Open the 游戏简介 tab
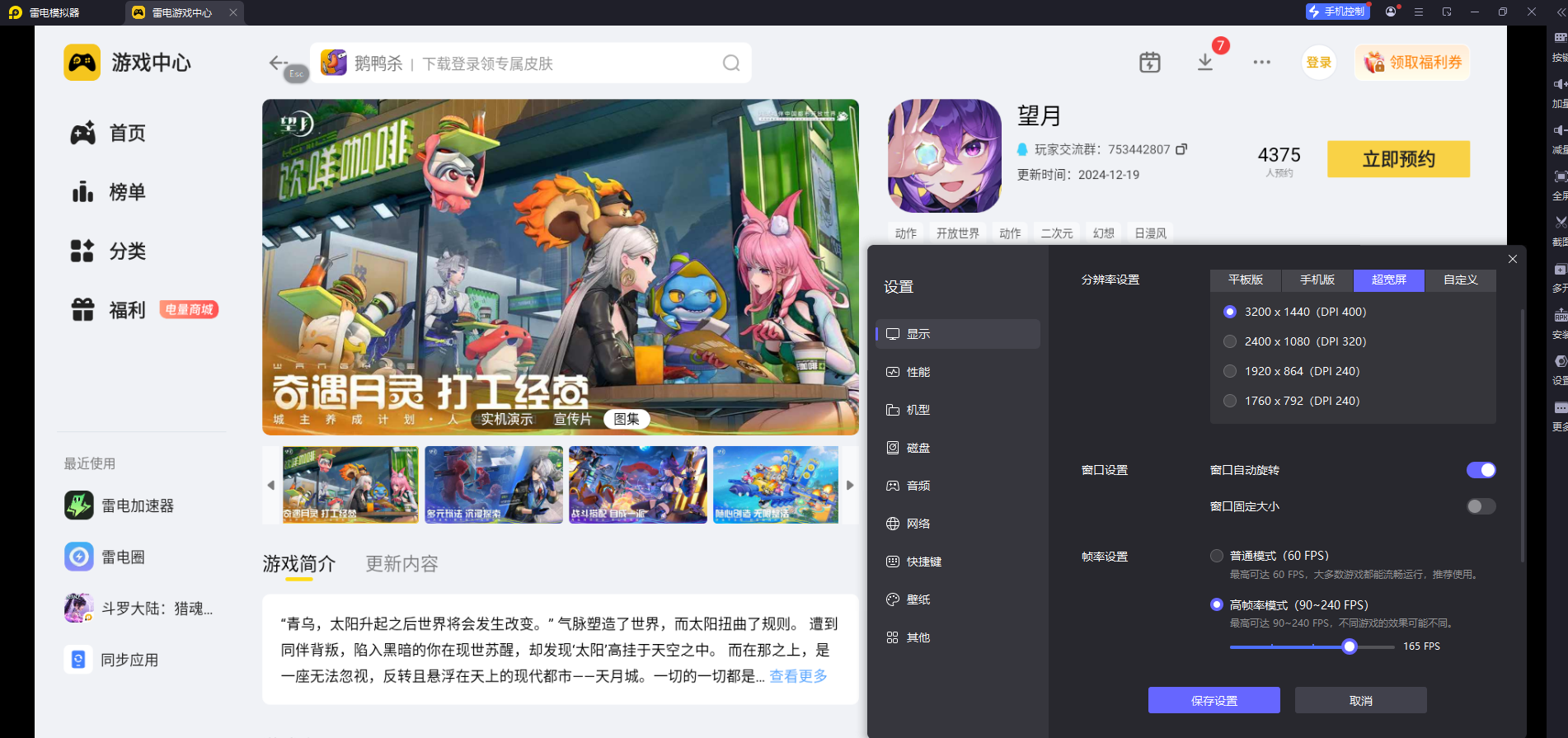The height and width of the screenshot is (738, 1568). coord(299,564)
